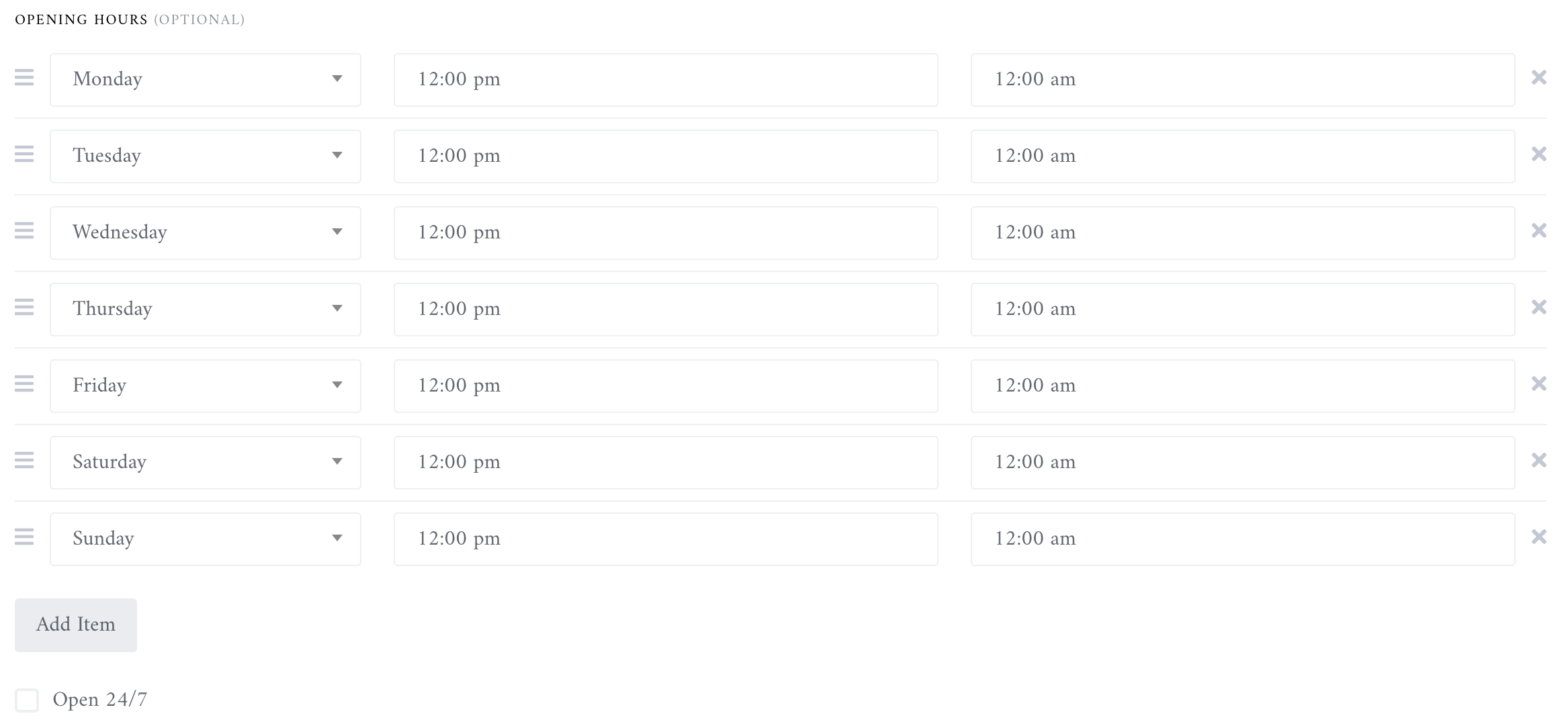The height and width of the screenshot is (728, 1568).
Task: Delete the Sunday row
Action: (1538, 537)
